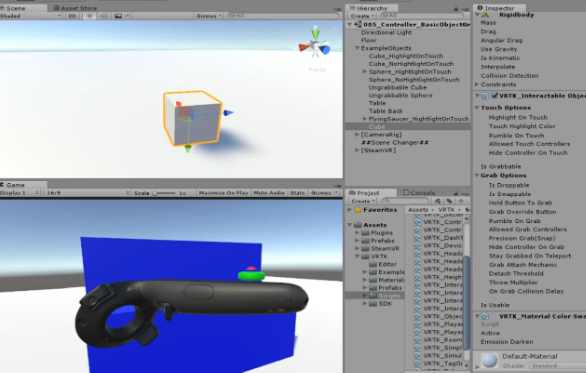Open the Hierarchy Create dropdown
Image resolution: width=586 pixels, height=373 pixels.
362,16
